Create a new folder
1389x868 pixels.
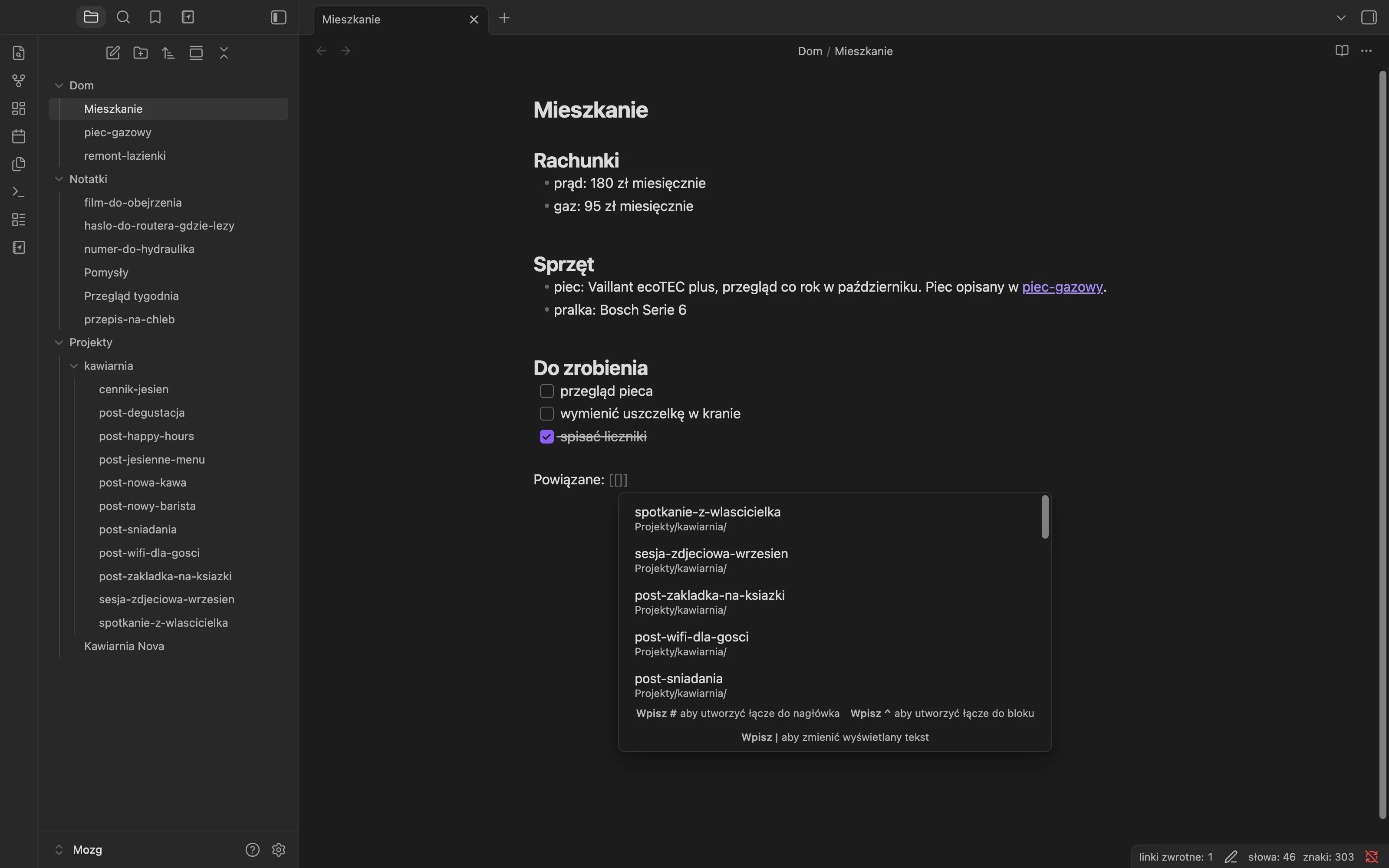[x=141, y=53]
